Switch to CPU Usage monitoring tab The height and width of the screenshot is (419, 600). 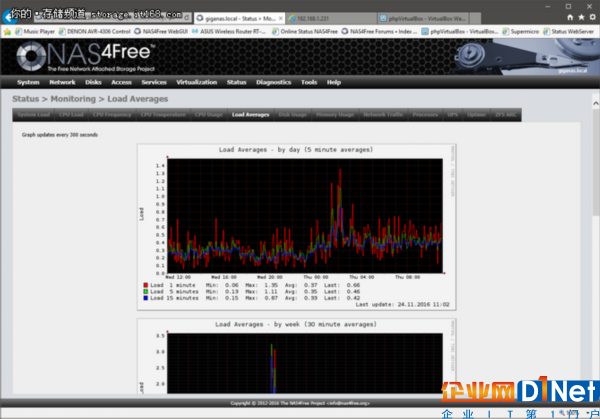[209, 115]
